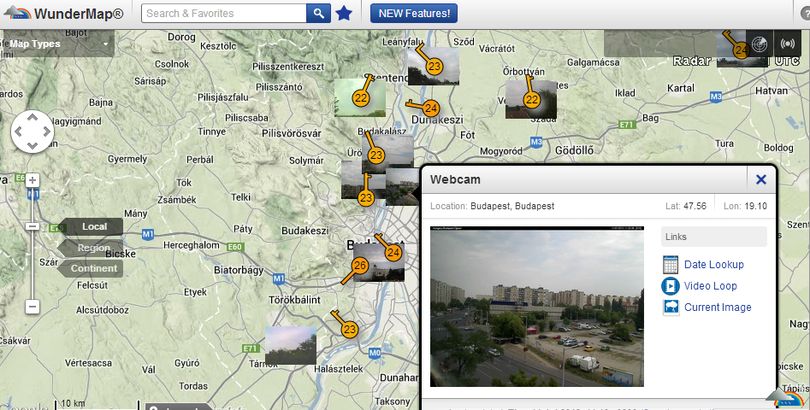Click the zoom out minus button
The width and height of the screenshot is (810, 410).
tap(33, 307)
